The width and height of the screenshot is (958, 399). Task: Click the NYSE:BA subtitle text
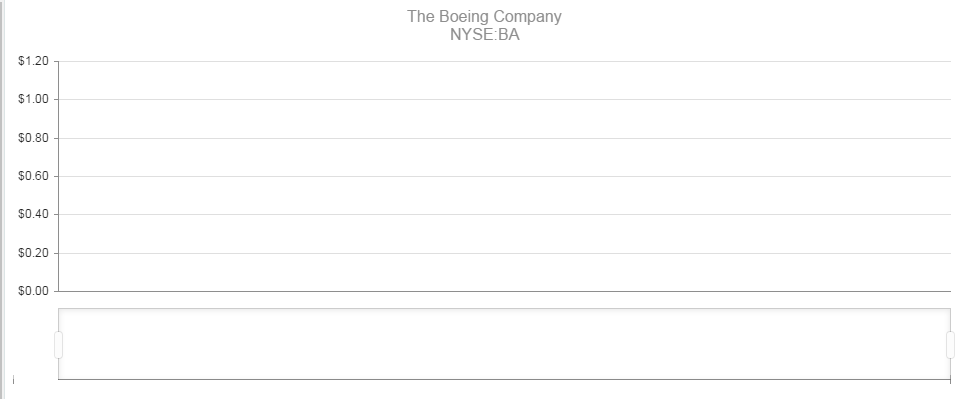[484, 35]
